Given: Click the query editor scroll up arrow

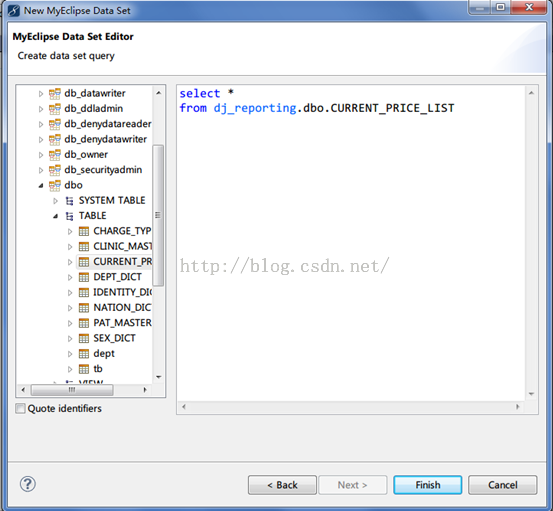Looking at the screenshot, I should pos(531,93).
